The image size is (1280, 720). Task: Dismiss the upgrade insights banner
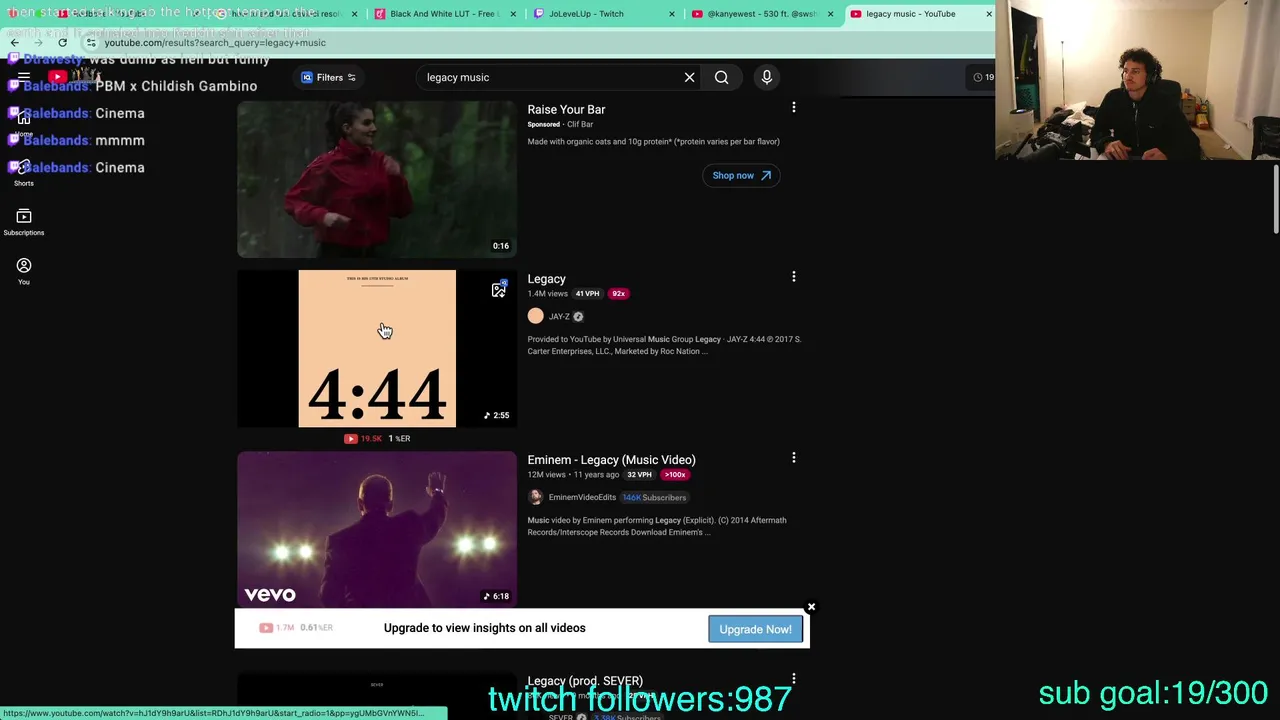pos(811,607)
